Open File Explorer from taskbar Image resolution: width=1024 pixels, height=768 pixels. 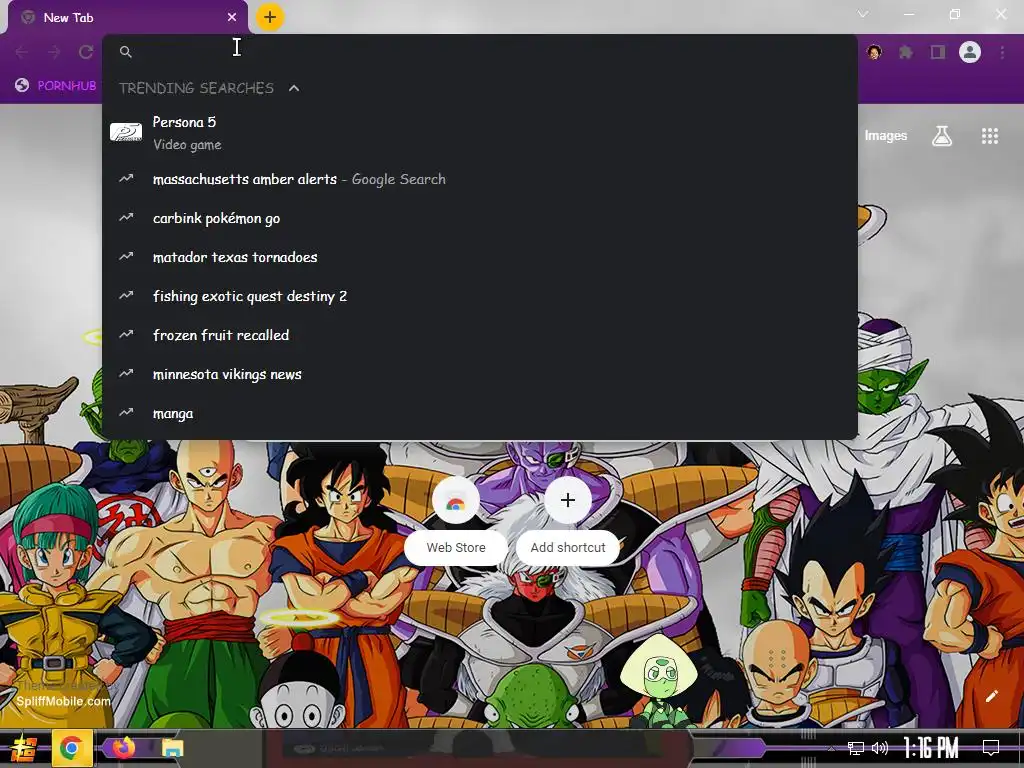[172, 748]
